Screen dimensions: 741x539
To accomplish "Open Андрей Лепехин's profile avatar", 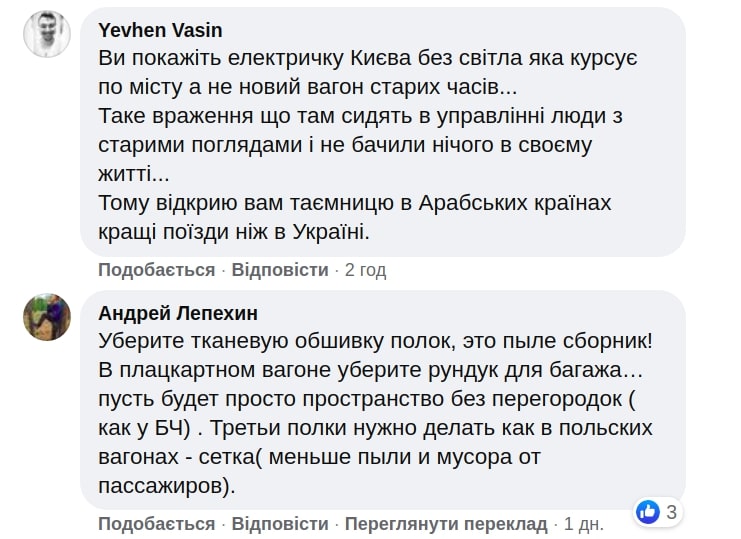I will tap(46, 317).
